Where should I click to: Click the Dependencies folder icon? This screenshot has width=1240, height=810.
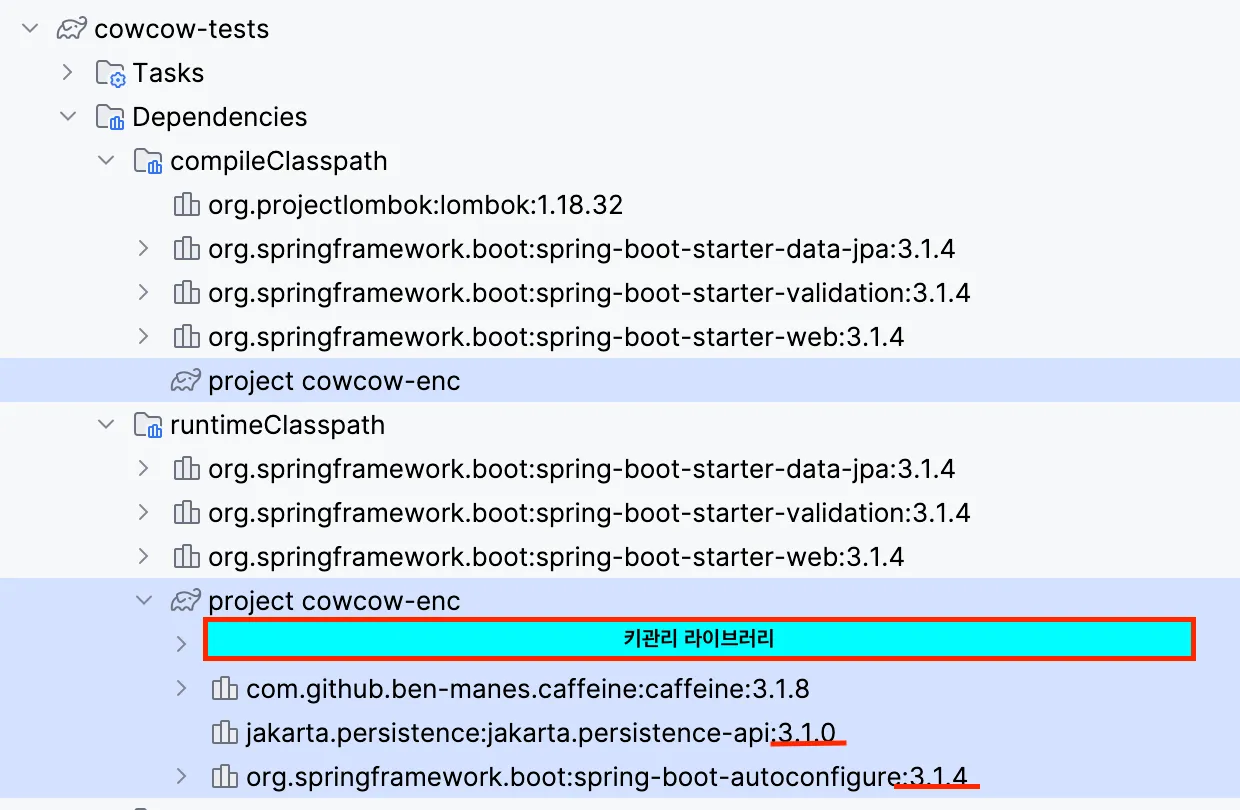pyautogui.click(x=109, y=117)
